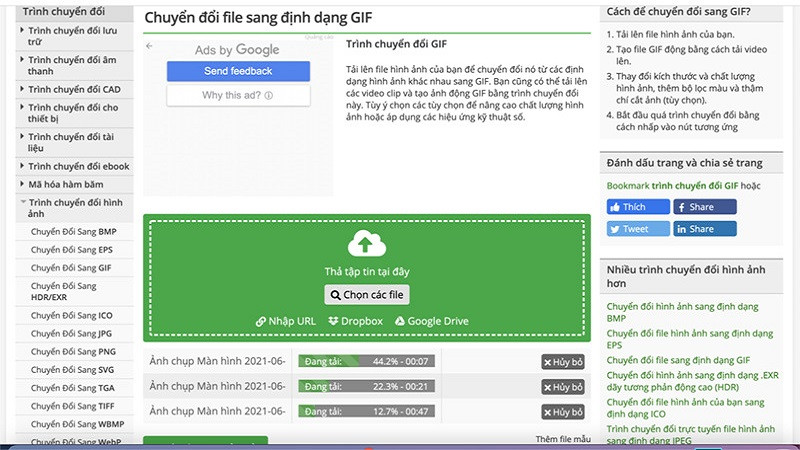Expand Mã hóa hàm băm section
This screenshot has width=800, height=450.
pos(74,184)
